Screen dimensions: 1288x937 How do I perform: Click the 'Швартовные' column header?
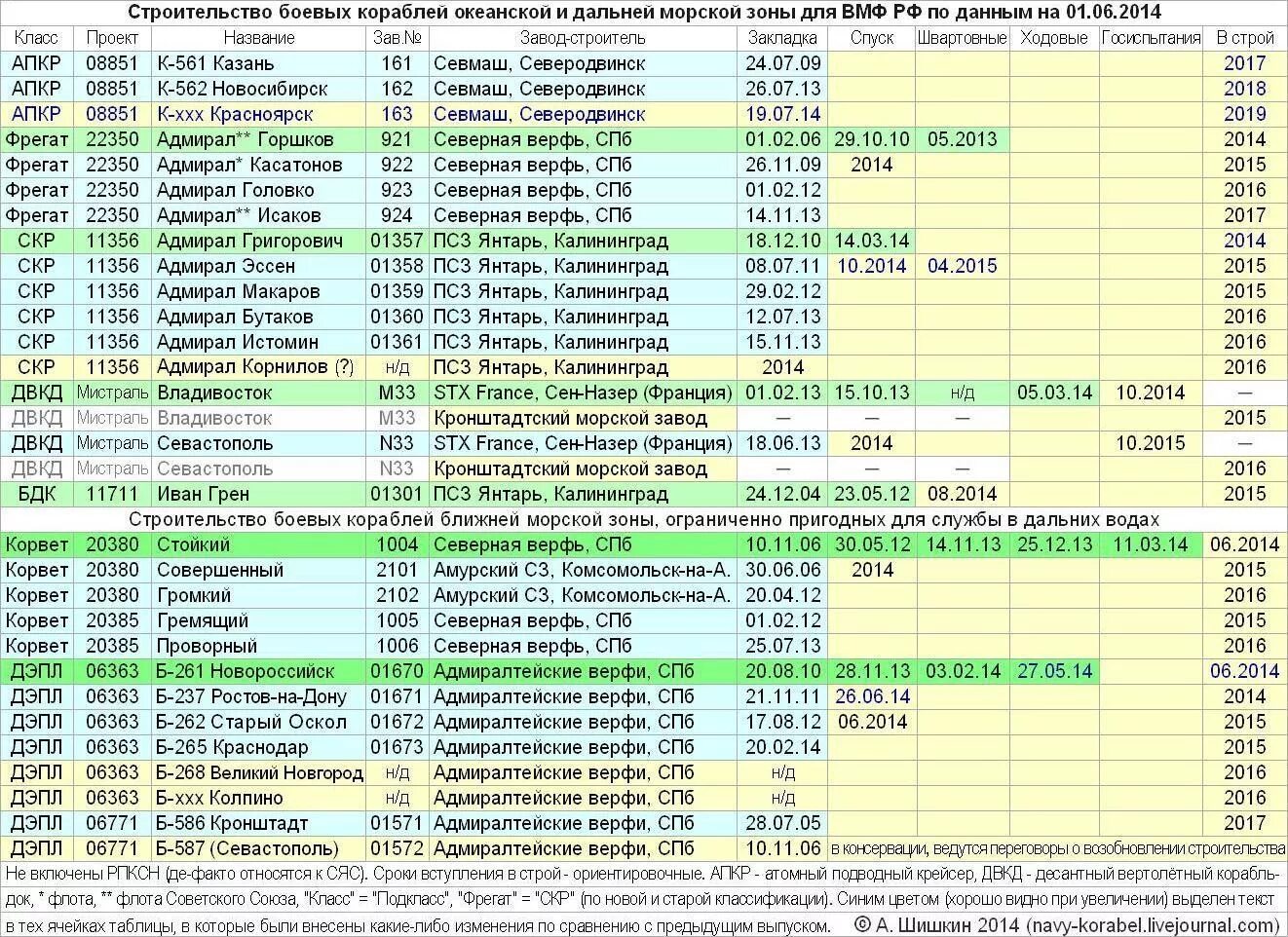[x=962, y=38]
